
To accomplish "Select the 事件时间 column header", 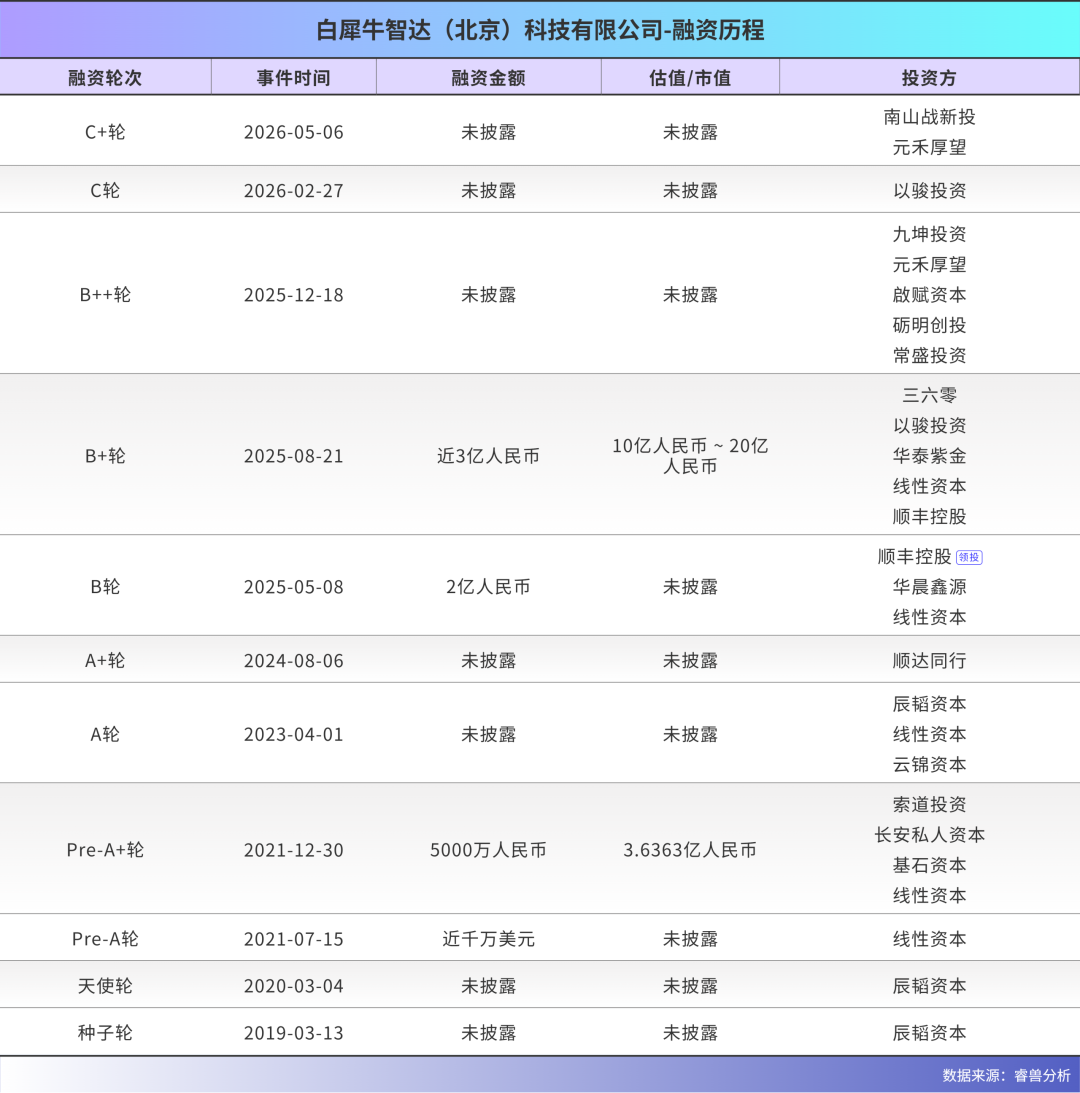I will tap(294, 77).
